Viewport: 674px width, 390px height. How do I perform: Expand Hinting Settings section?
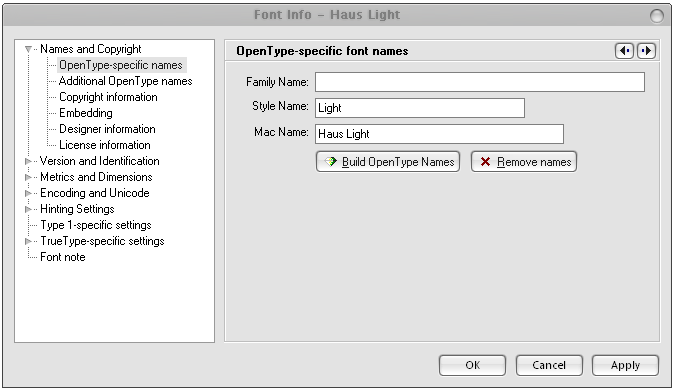(28, 209)
